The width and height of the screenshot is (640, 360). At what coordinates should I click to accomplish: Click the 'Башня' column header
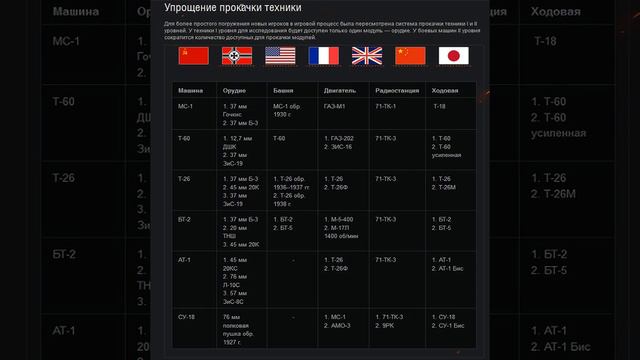pos(283,91)
